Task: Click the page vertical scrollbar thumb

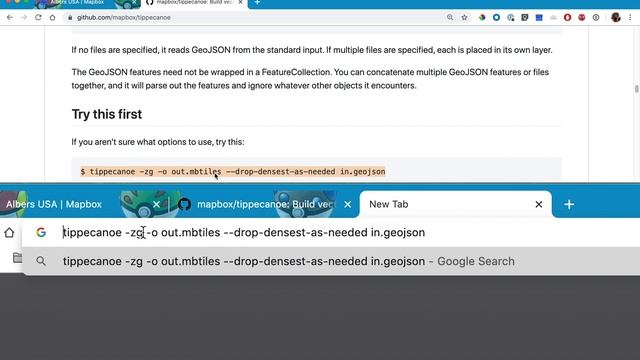Action: coord(636,89)
